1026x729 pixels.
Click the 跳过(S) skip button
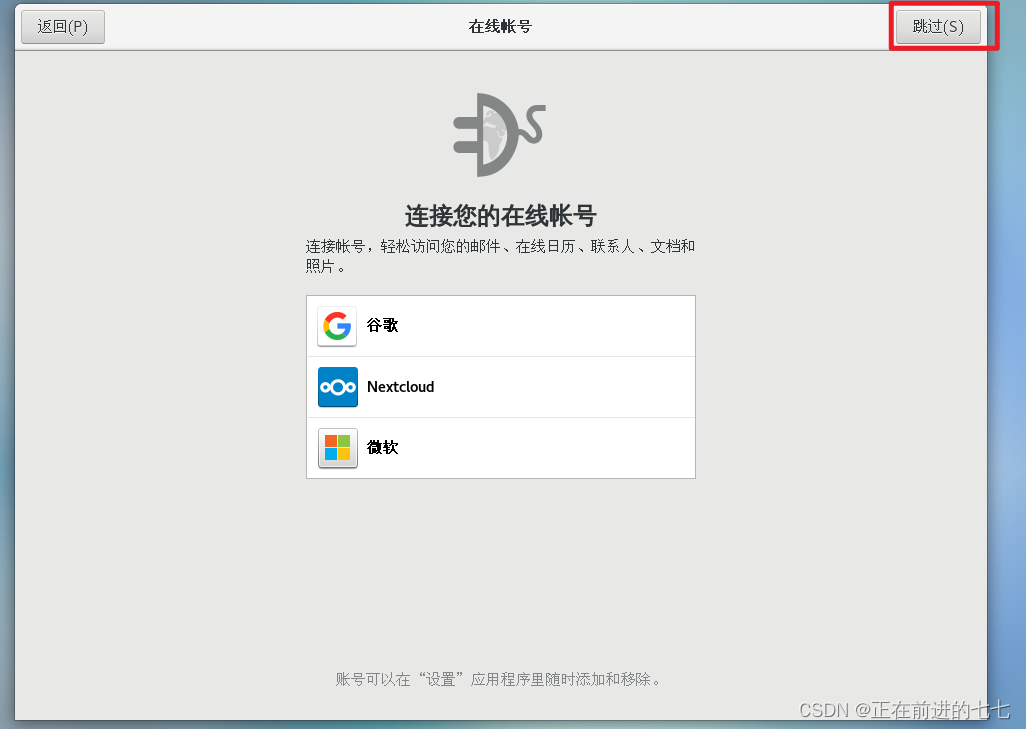click(x=938, y=27)
